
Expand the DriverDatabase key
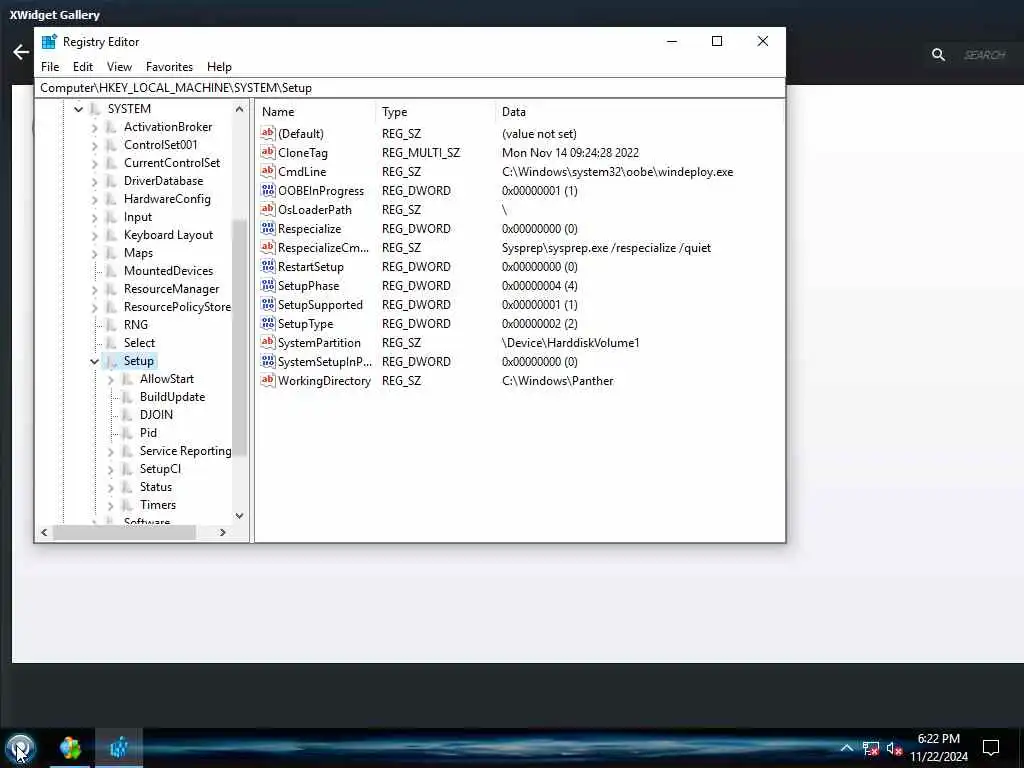tap(95, 181)
